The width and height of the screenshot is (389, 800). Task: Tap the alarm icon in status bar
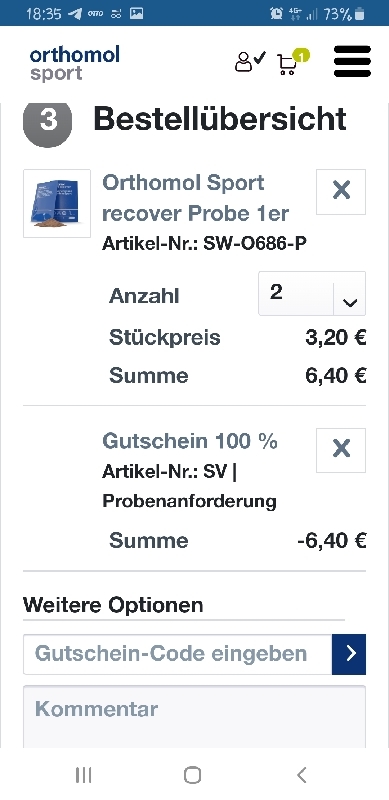coord(276,14)
